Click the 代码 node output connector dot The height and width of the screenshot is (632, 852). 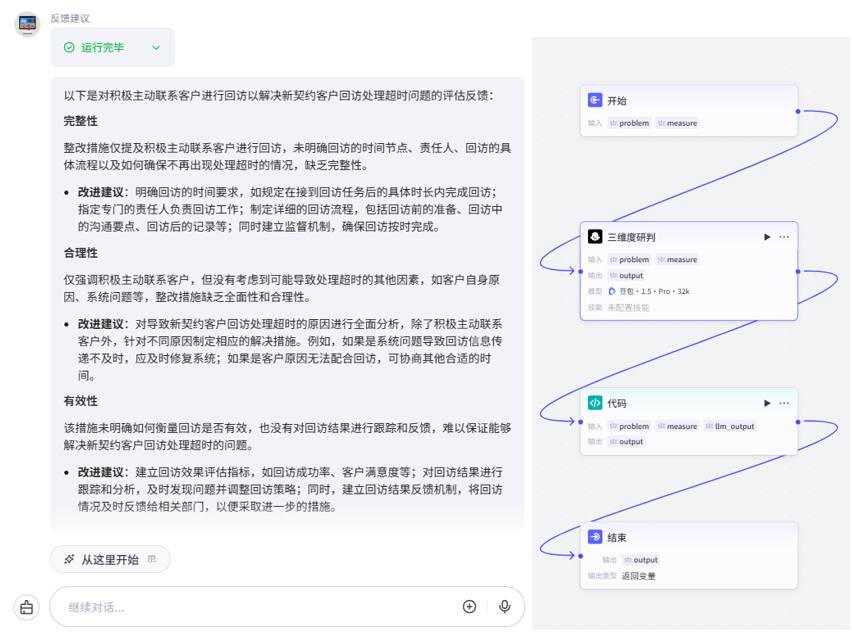798,422
